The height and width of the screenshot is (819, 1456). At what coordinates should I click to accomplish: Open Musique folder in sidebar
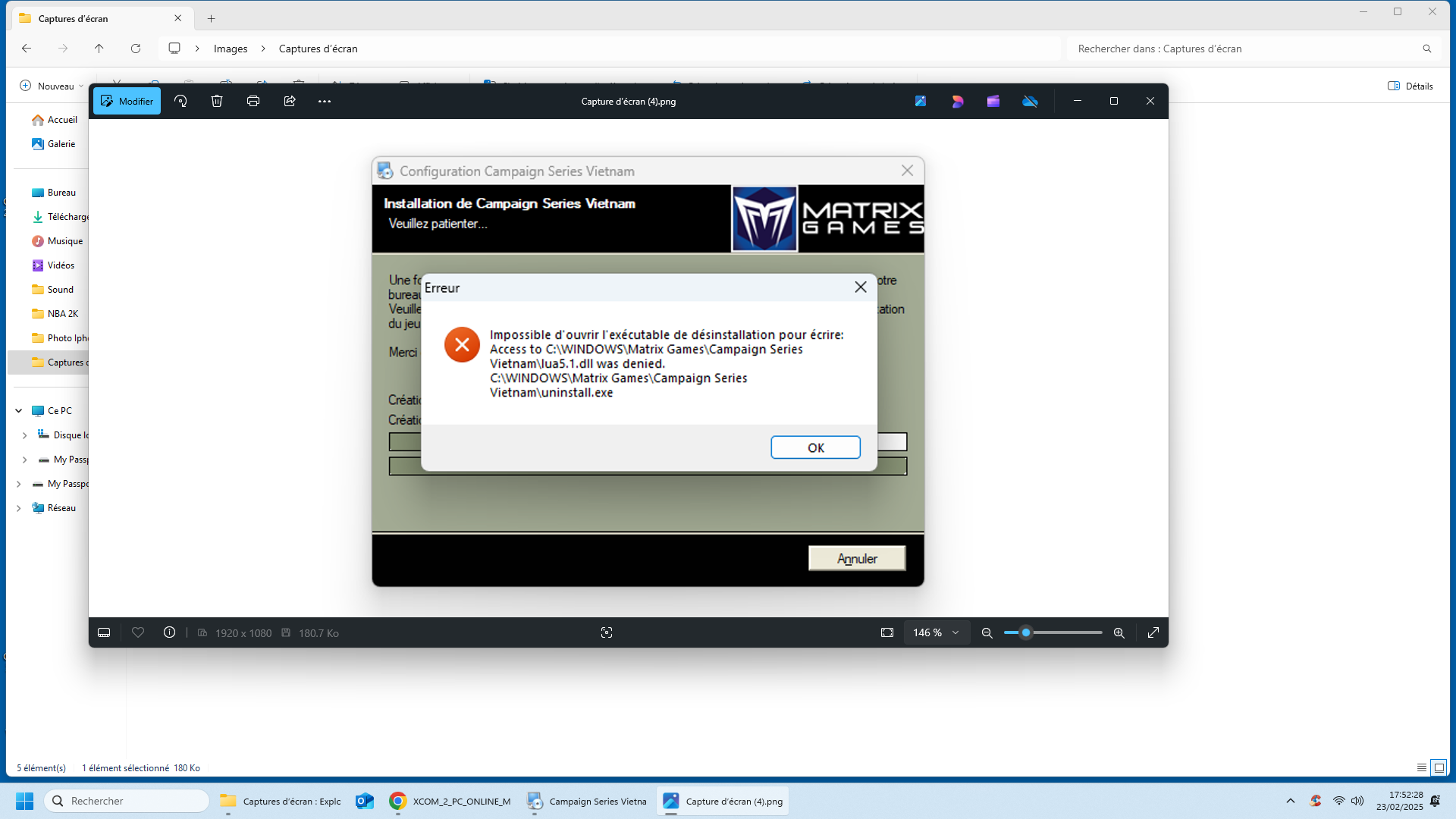coord(57,241)
